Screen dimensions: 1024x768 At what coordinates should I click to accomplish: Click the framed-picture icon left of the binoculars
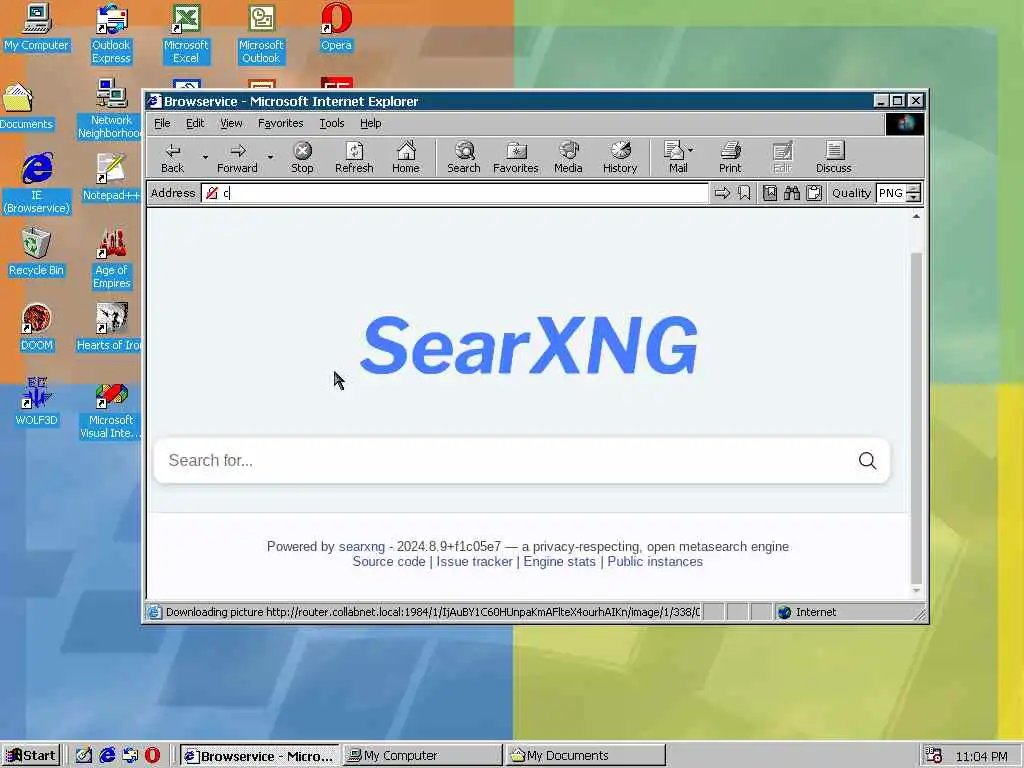(770, 193)
